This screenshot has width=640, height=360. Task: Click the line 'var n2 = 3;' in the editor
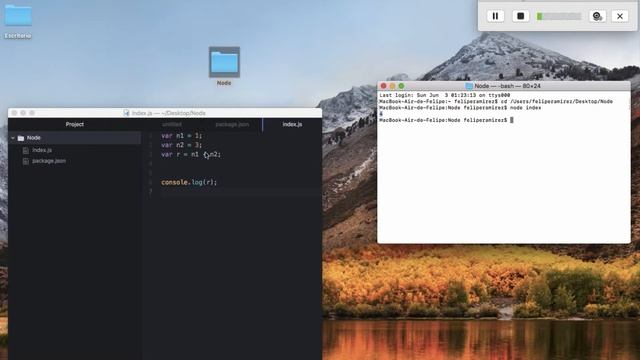coord(182,145)
